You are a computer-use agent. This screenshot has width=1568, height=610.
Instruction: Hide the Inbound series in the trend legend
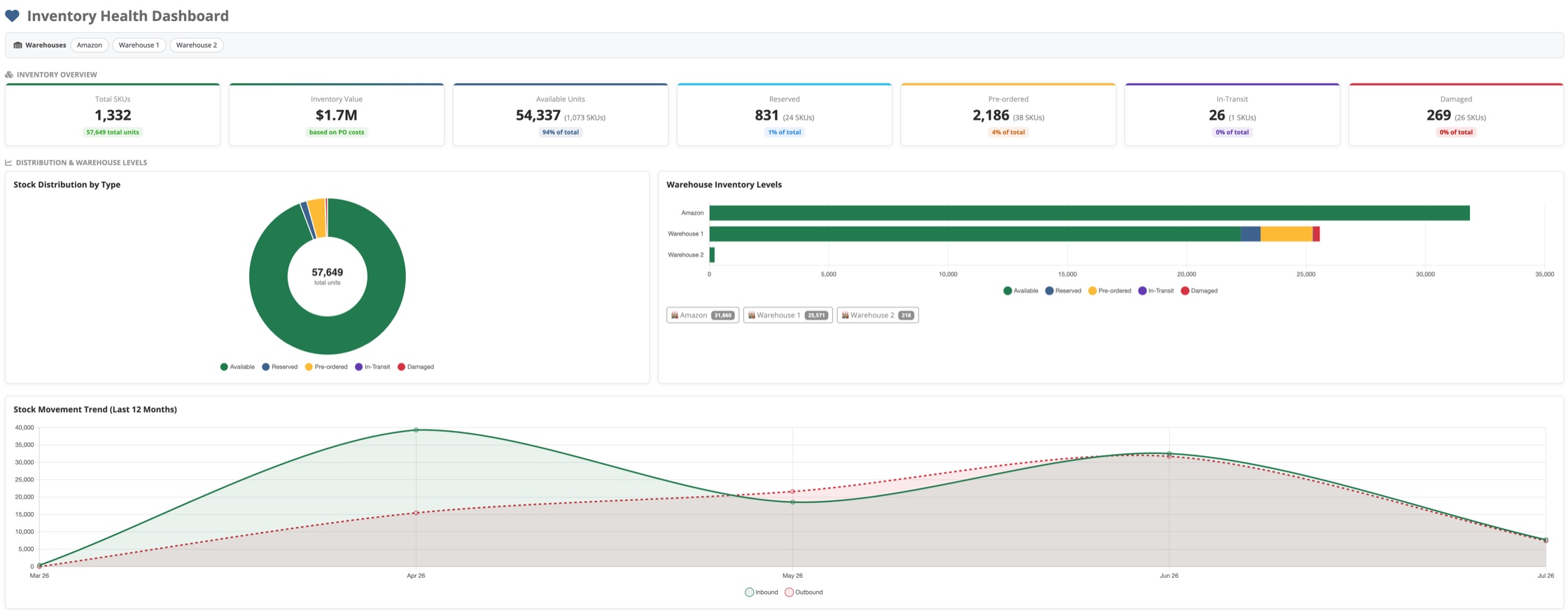tap(762, 593)
